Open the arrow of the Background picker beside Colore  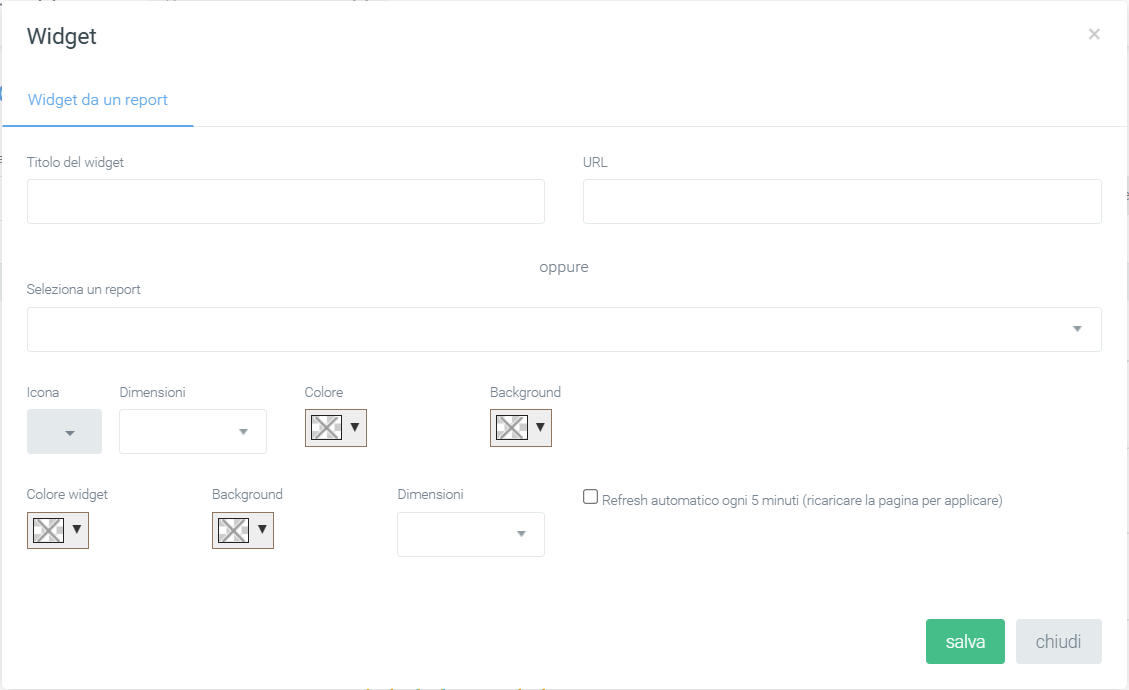pos(540,428)
